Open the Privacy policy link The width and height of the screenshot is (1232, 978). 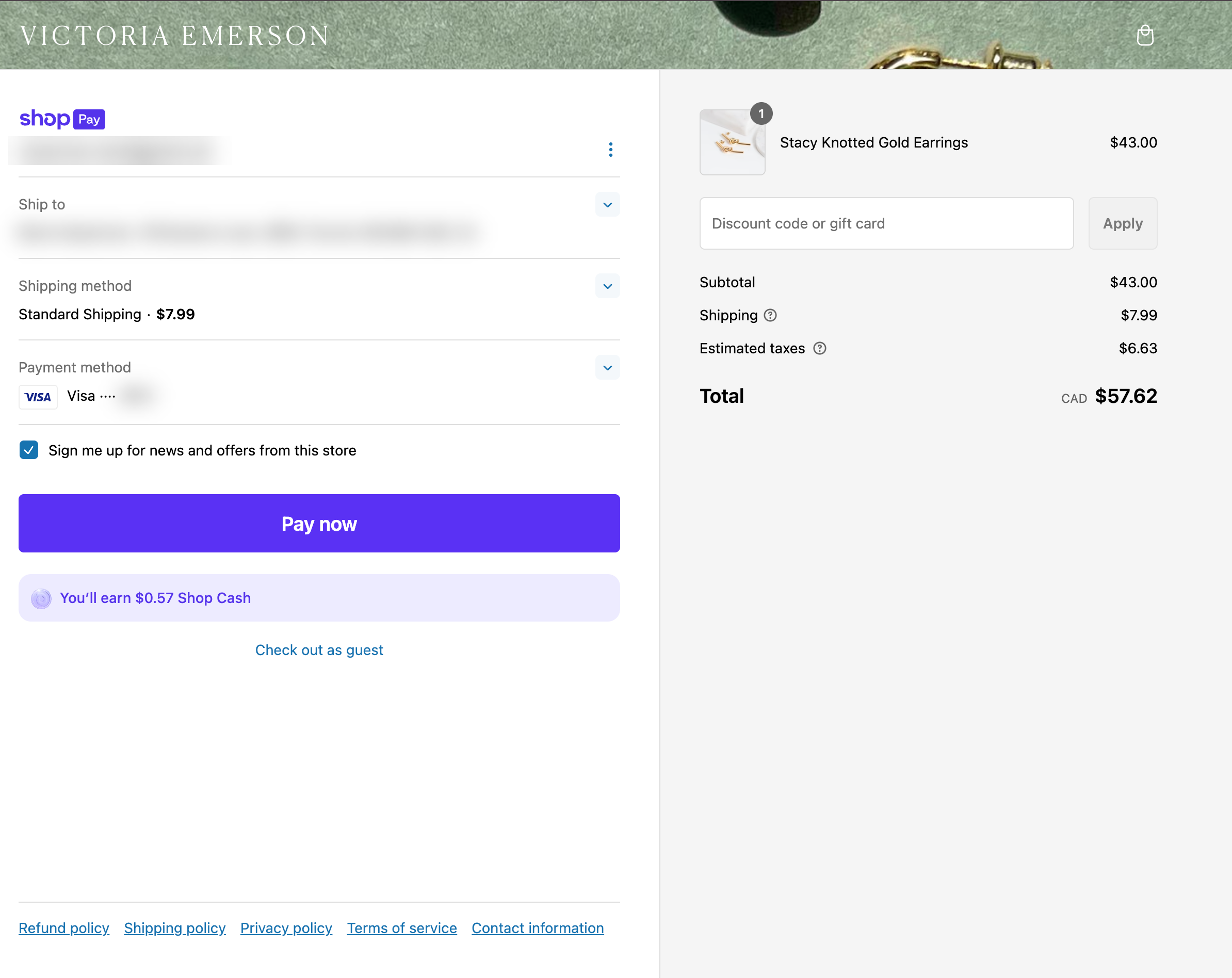point(286,928)
